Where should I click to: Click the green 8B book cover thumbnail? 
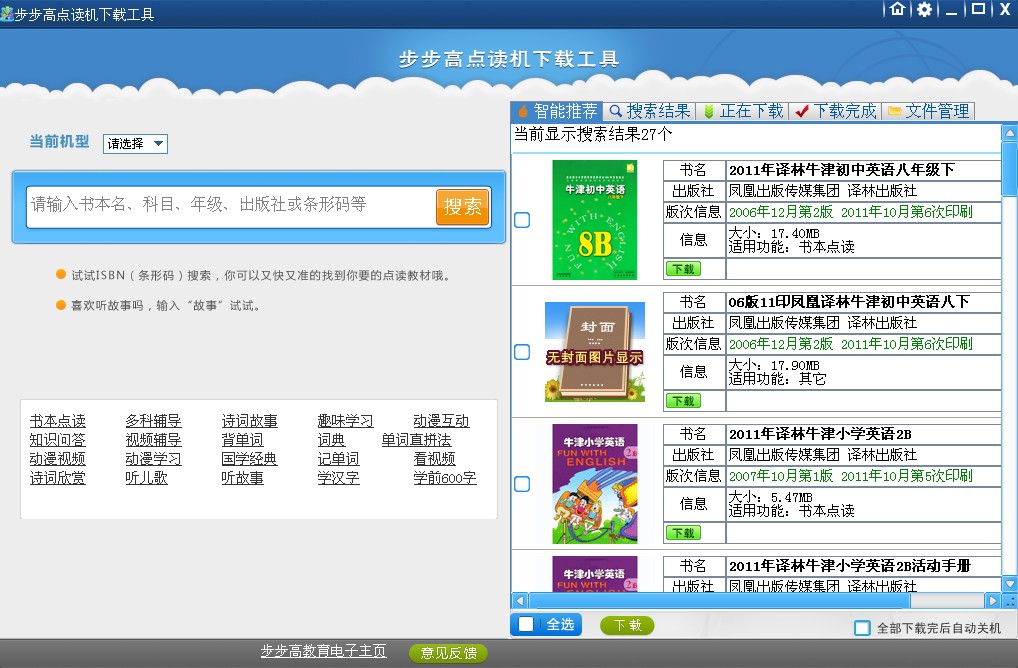pyautogui.click(x=594, y=220)
